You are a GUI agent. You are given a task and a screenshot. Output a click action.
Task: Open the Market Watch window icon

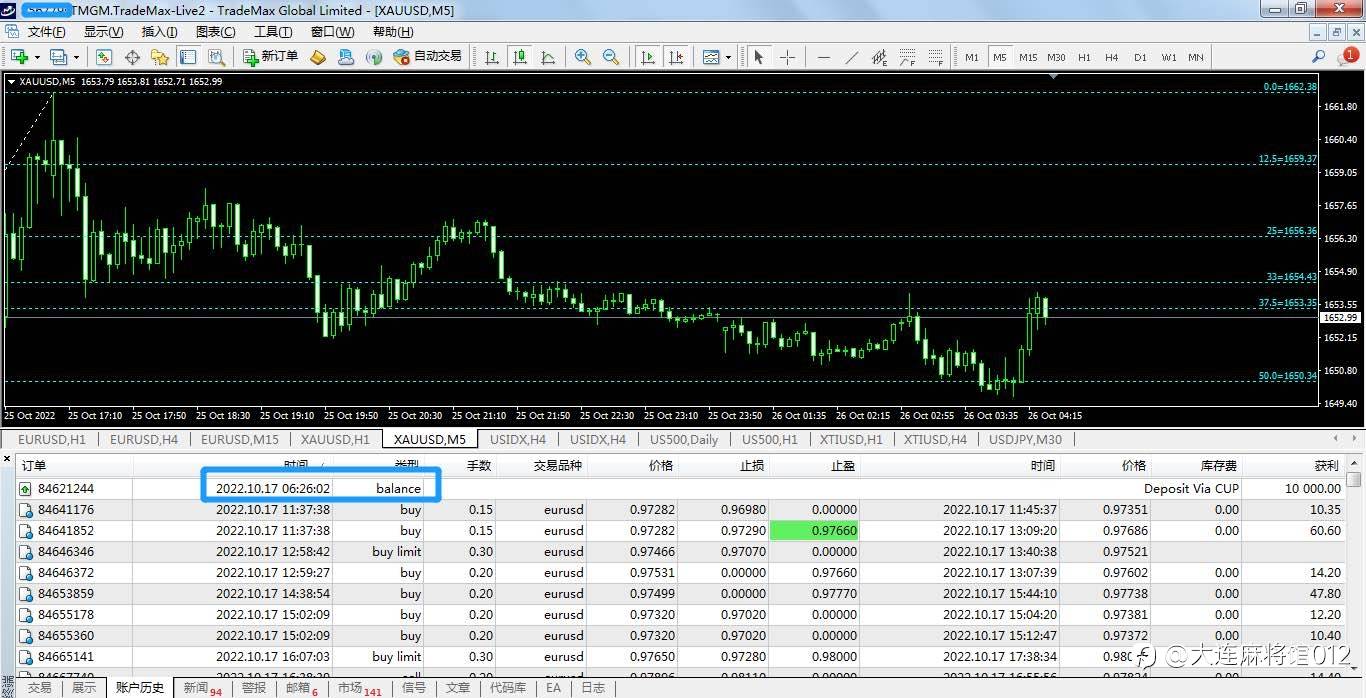coord(104,57)
